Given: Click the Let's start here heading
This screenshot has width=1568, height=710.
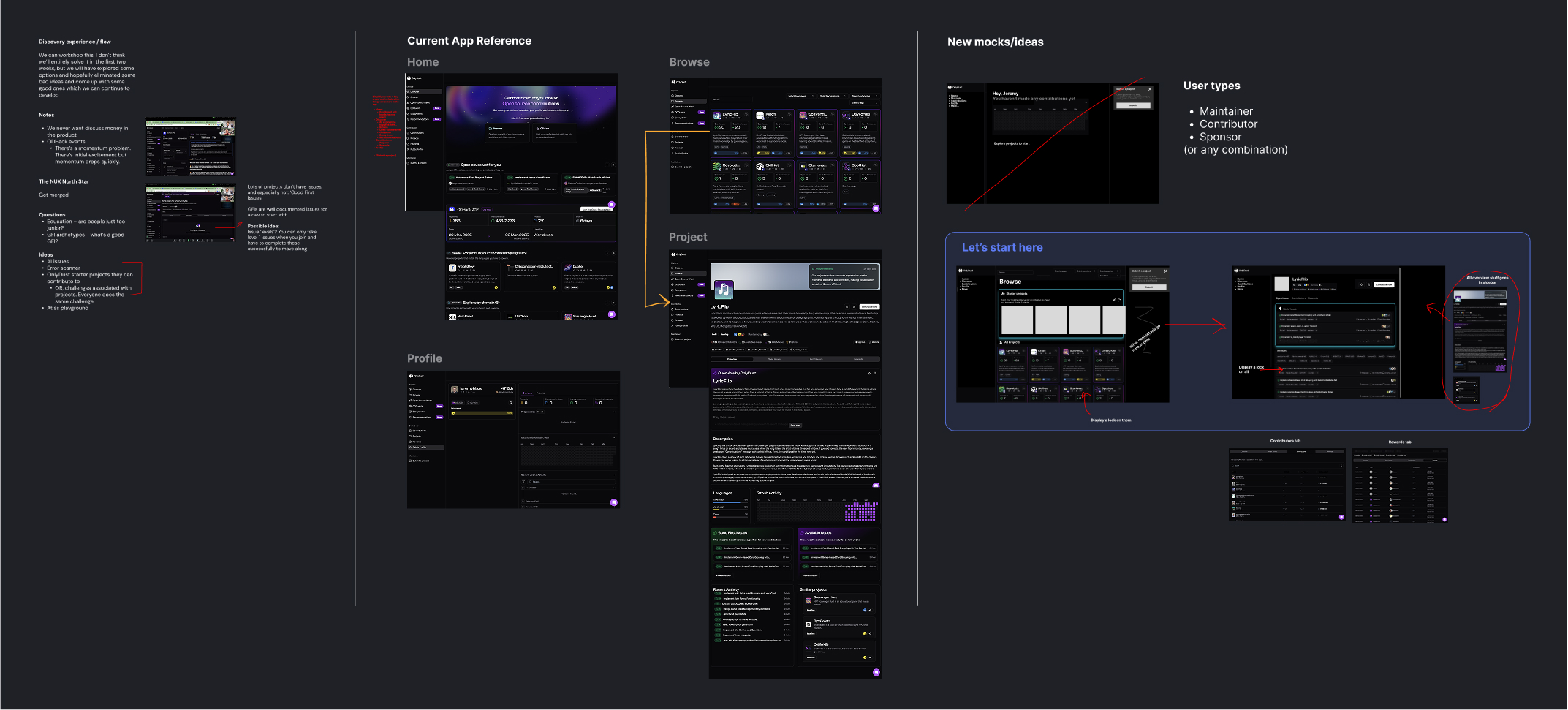Looking at the screenshot, I should 1002,248.
